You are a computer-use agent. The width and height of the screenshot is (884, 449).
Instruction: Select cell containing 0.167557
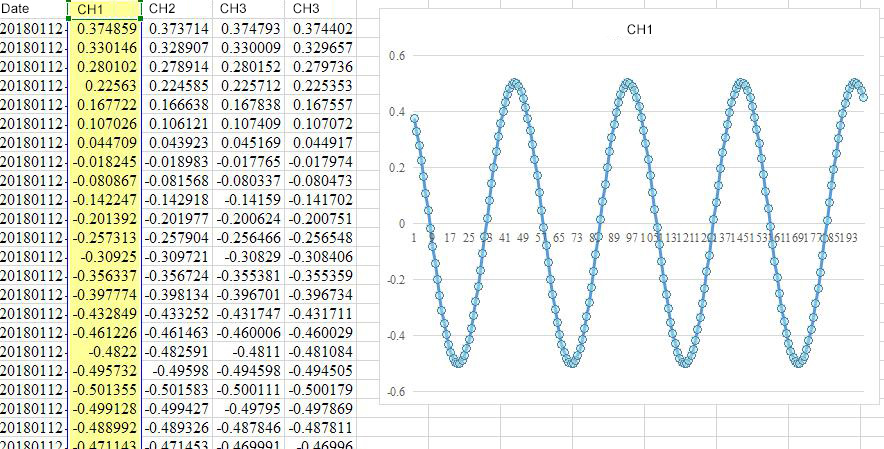[x=322, y=104]
